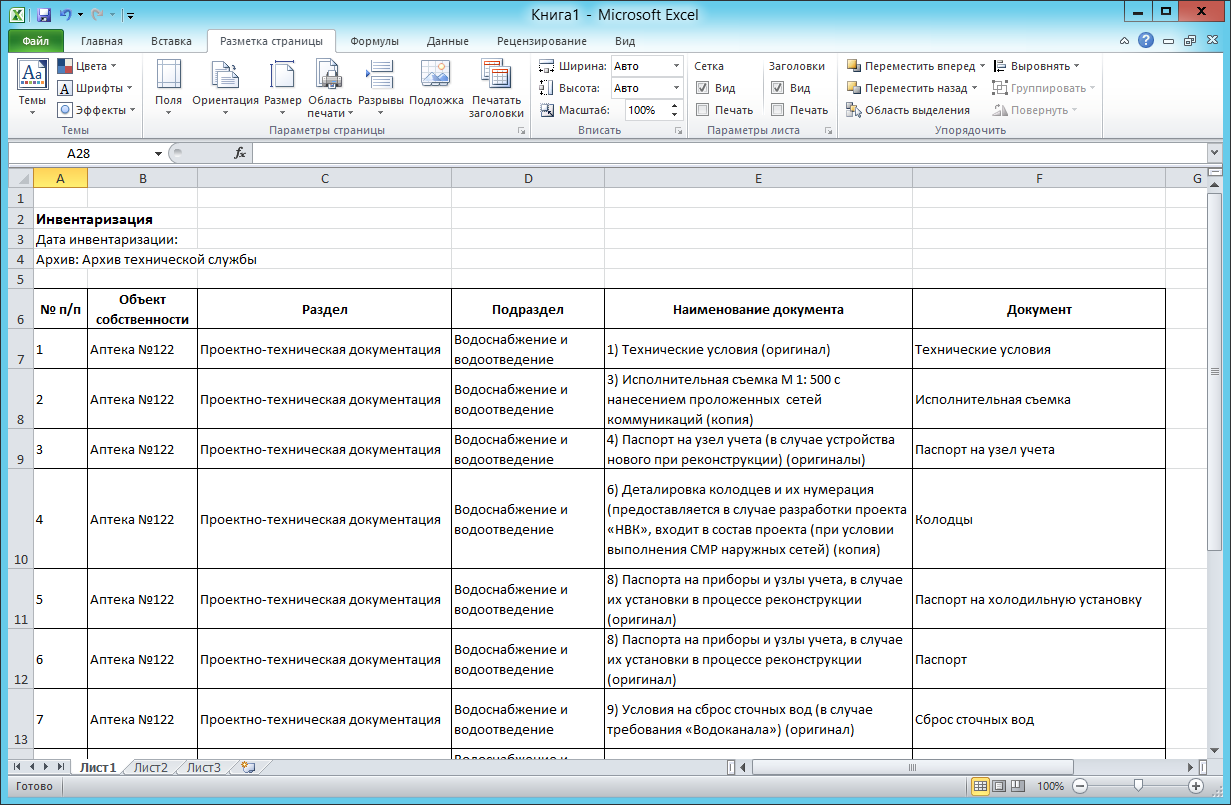
Task: Zoom out with the minus button
Action: [1079, 786]
